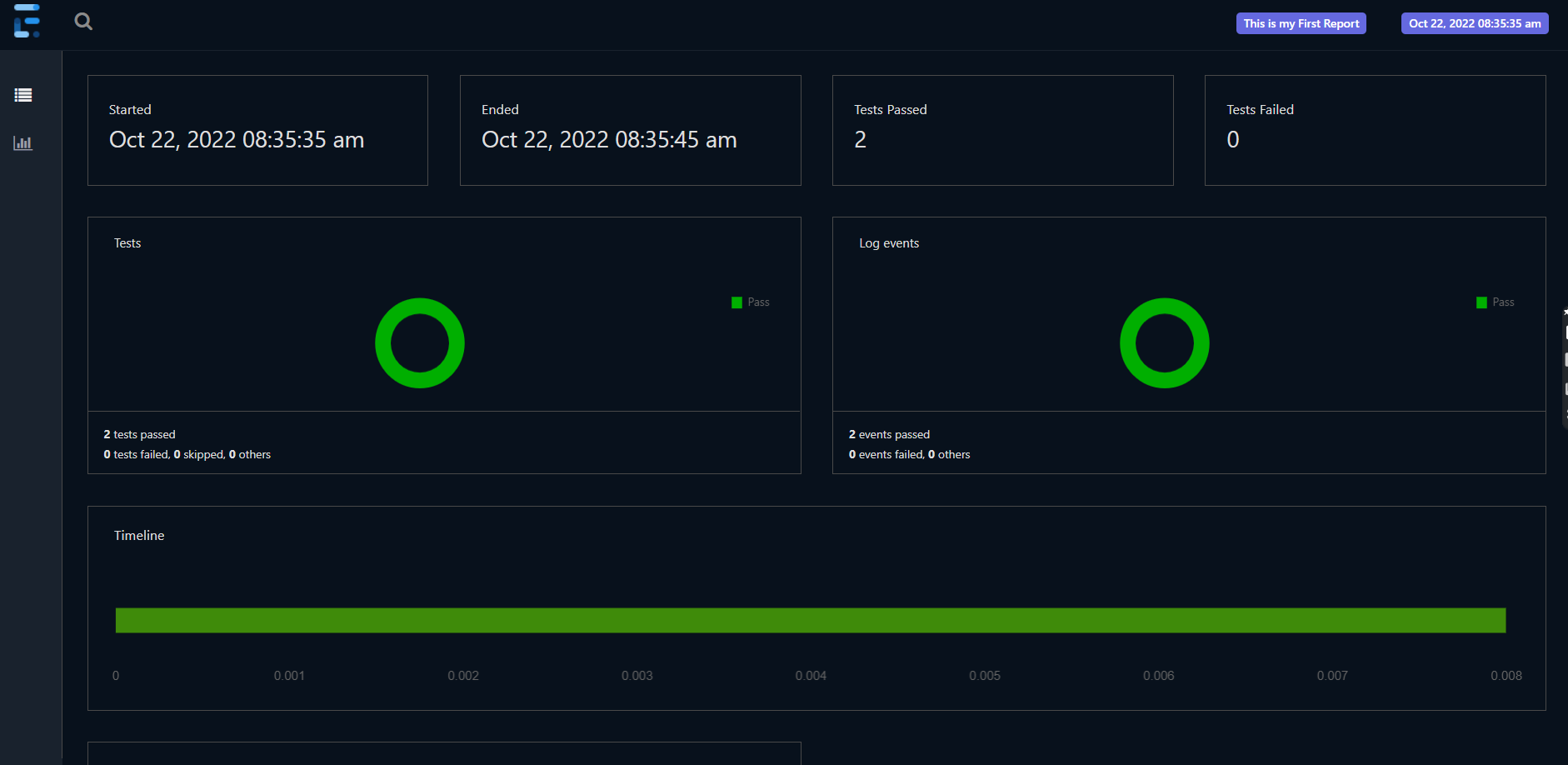
Task: Click the "0.008" timeline axis label
Action: point(1506,676)
